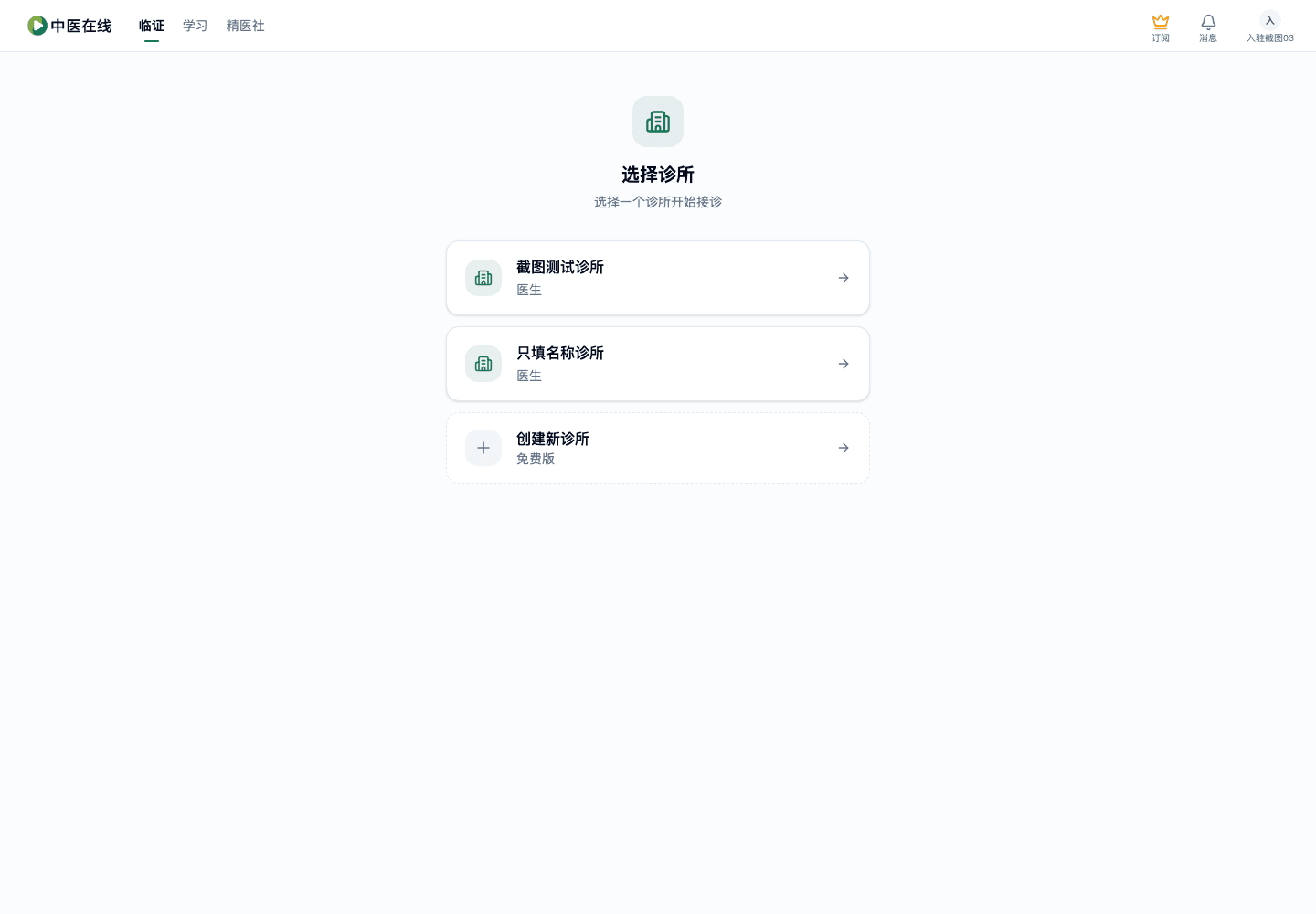Open the 消息 bell notifications
This screenshot has width=1316, height=914.
pos(1208,21)
